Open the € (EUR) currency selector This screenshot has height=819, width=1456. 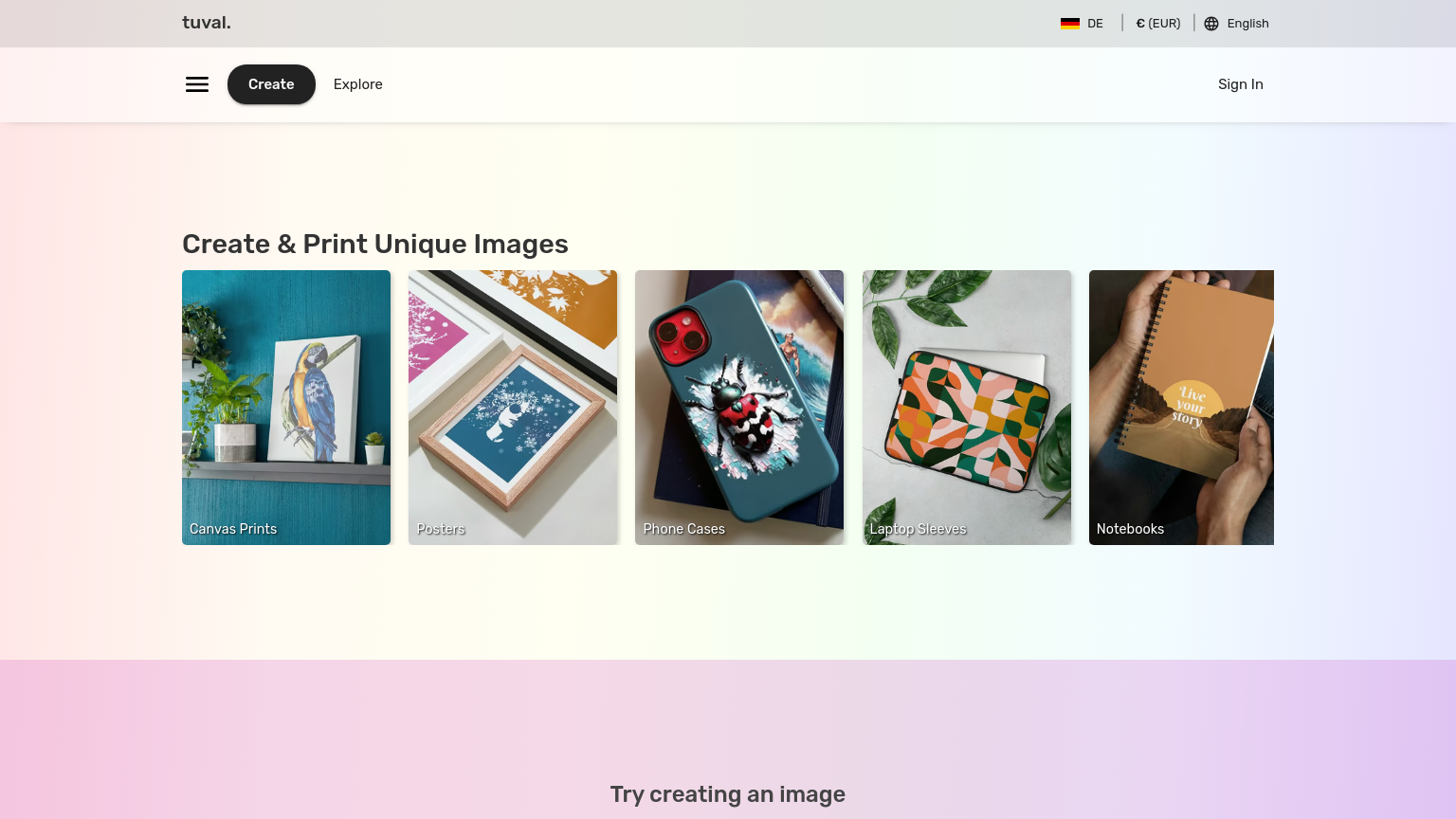pyautogui.click(x=1157, y=24)
